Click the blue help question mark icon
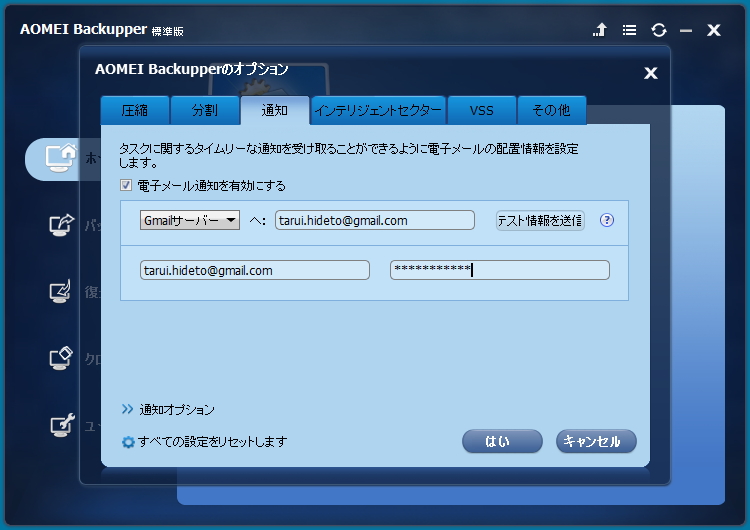750x530 pixels. point(607,220)
